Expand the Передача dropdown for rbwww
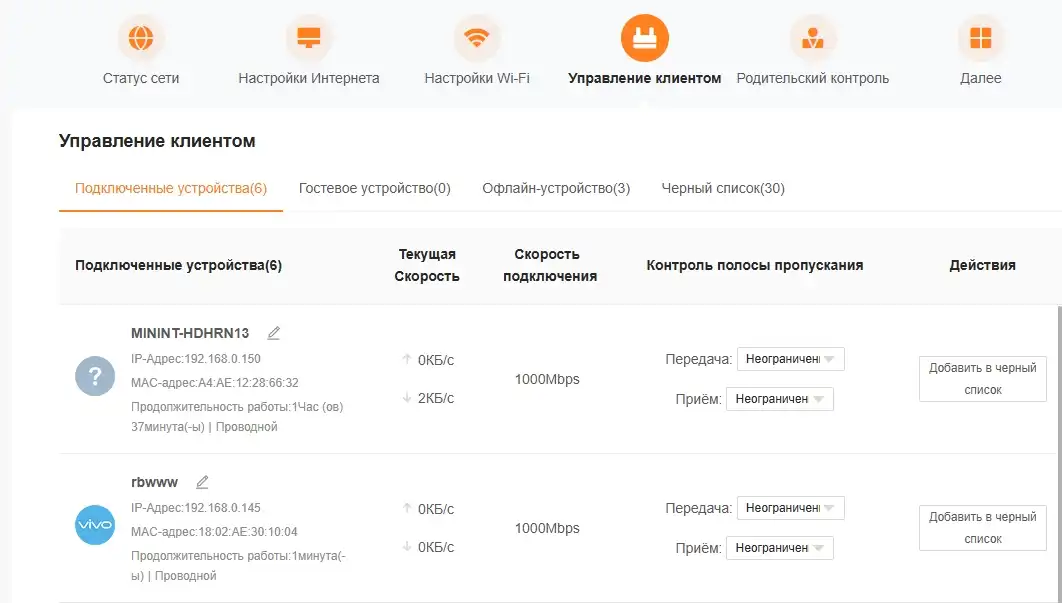This screenshot has height=603, width=1062. click(x=791, y=508)
